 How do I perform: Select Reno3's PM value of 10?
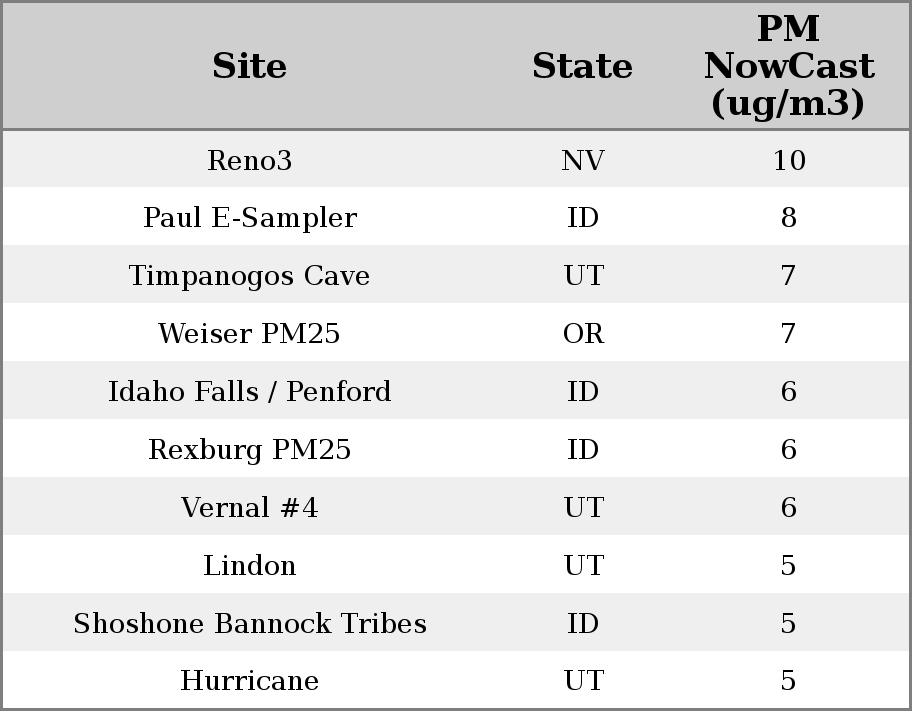(788, 160)
